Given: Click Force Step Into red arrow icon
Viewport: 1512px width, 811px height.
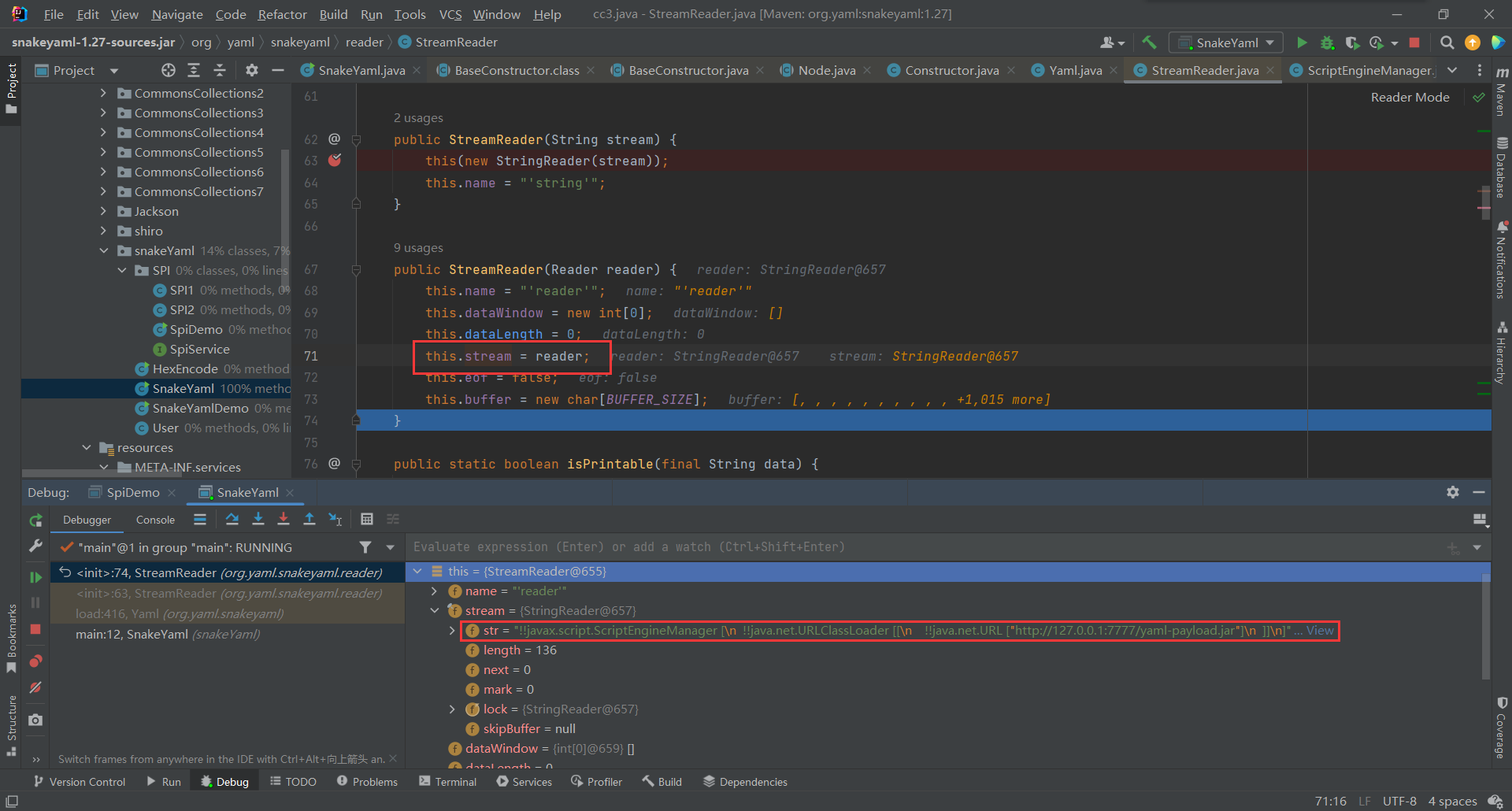Looking at the screenshot, I should 283,519.
